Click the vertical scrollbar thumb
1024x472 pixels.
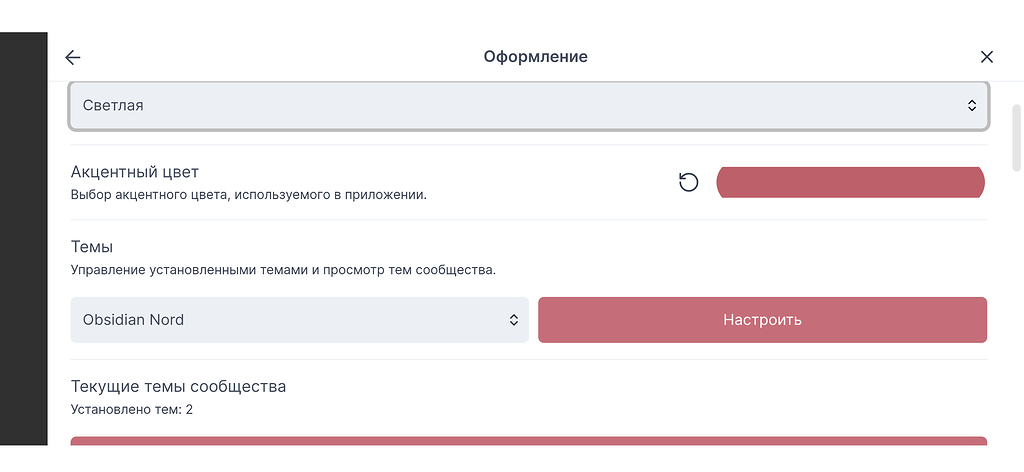1017,137
